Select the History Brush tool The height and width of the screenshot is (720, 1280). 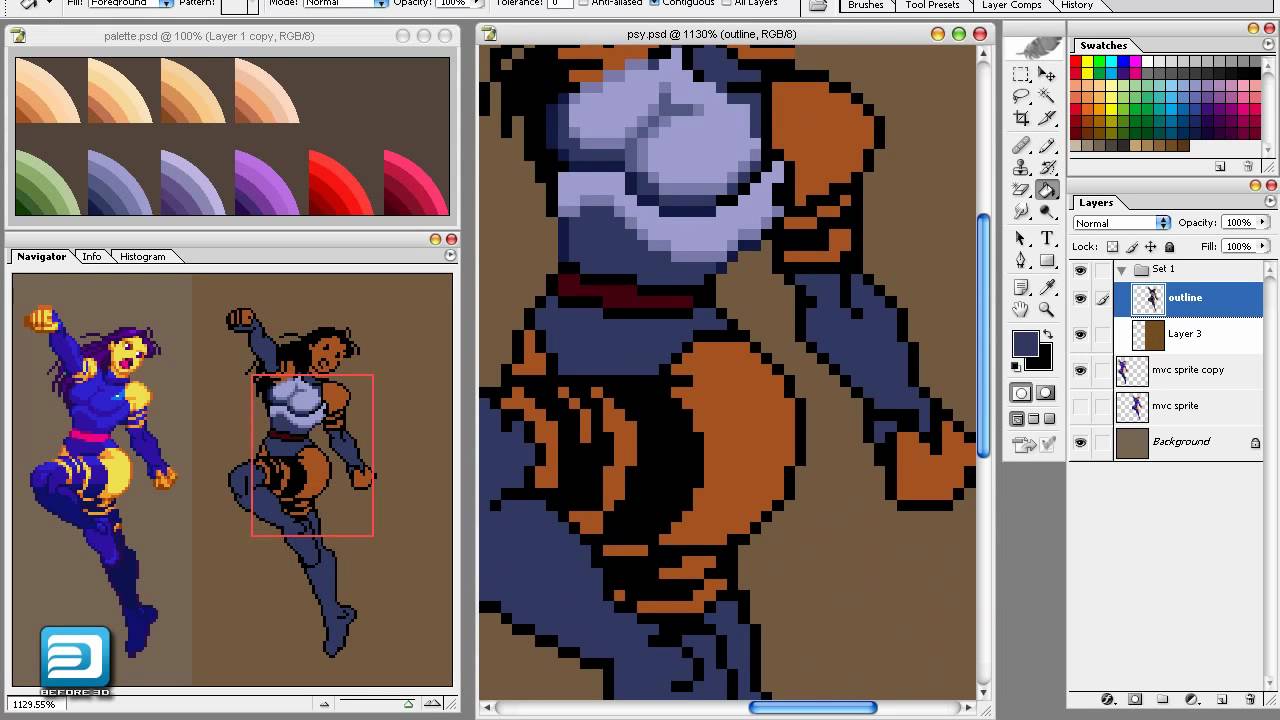[x=1047, y=167]
